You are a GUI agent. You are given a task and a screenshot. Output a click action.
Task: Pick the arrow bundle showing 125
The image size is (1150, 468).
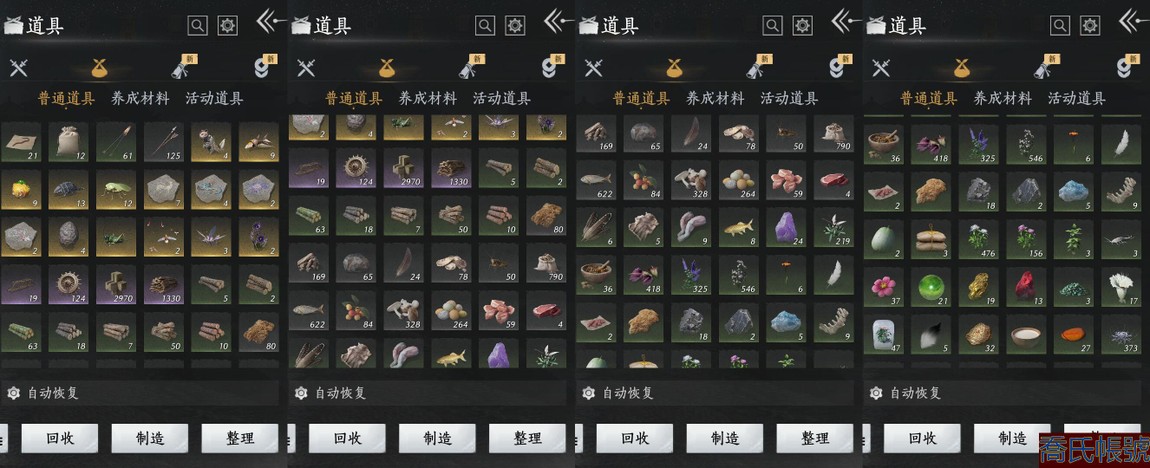[164, 142]
